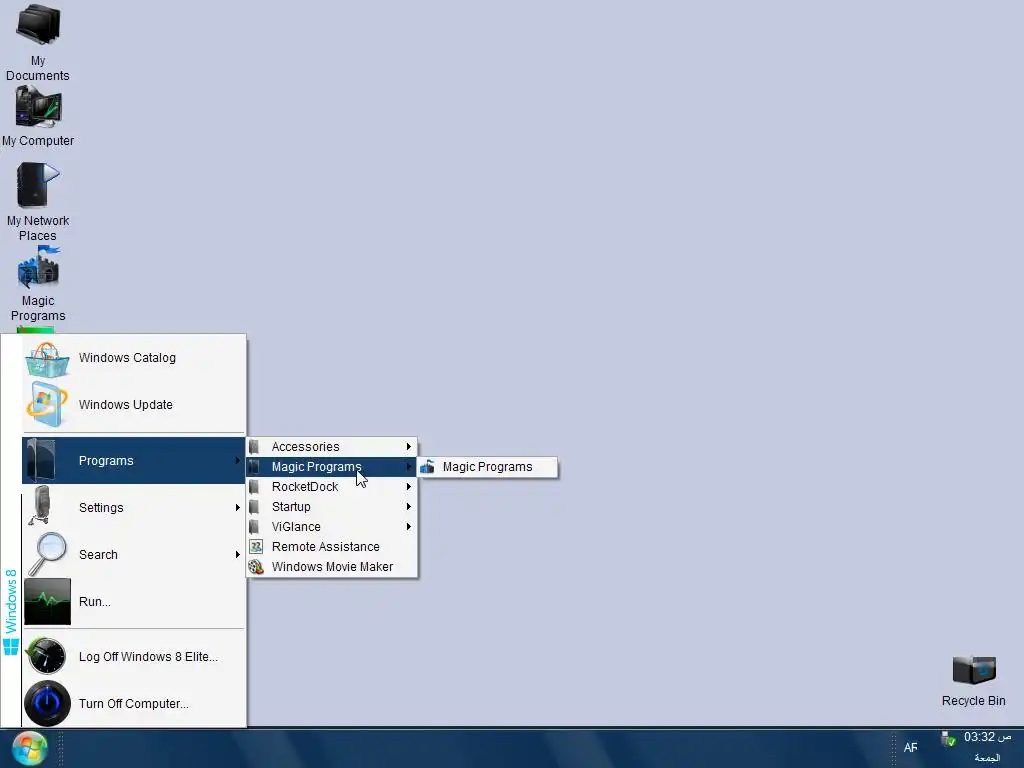
Task: Select the Recycle Bin desktop icon
Action: pyautogui.click(x=974, y=681)
